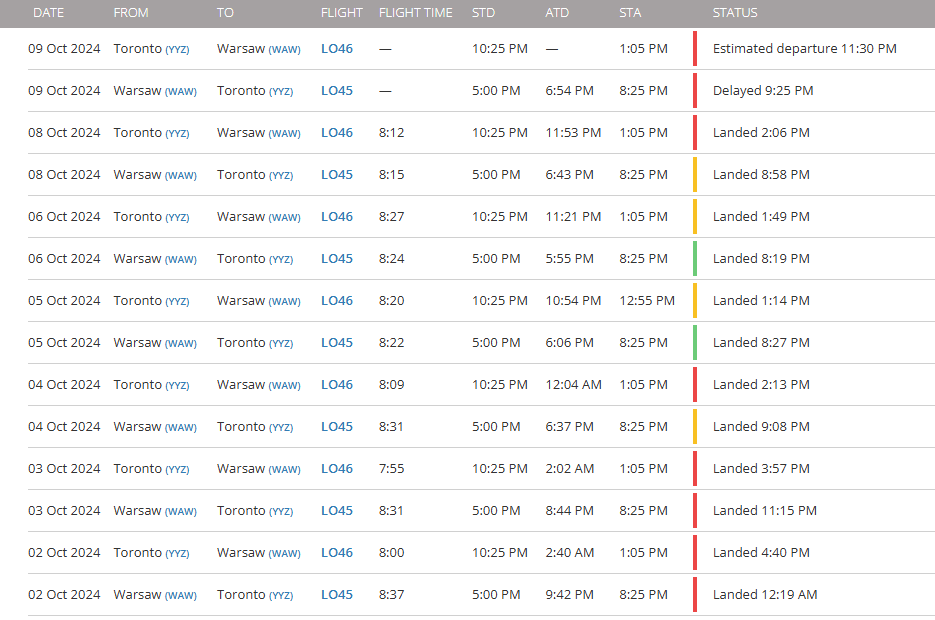Screen dimensions: 935x620
Task: Open LO45 flight link for 09 Oct 2024
Action: point(337,91)
